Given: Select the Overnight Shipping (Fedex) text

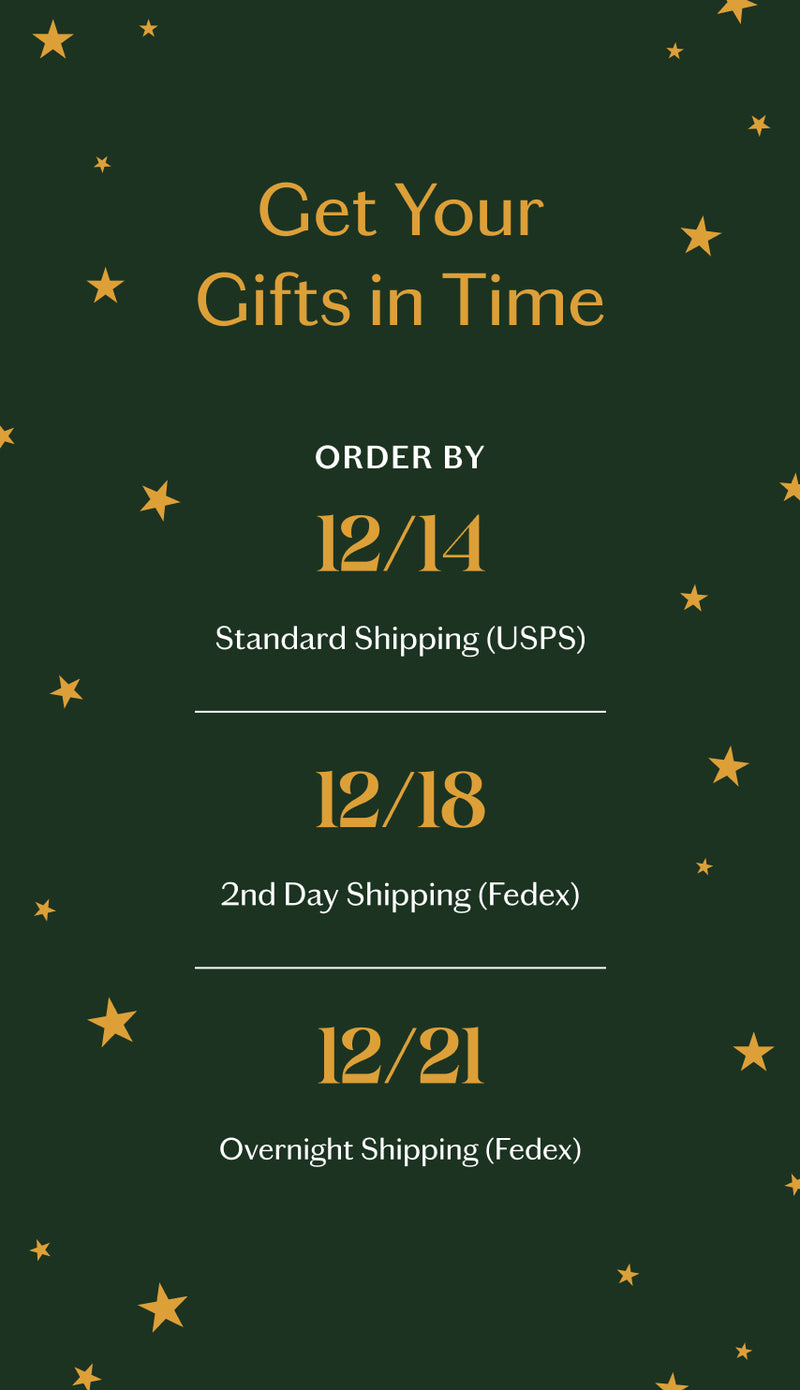Looking at the screenshot, I should 400,1149.
